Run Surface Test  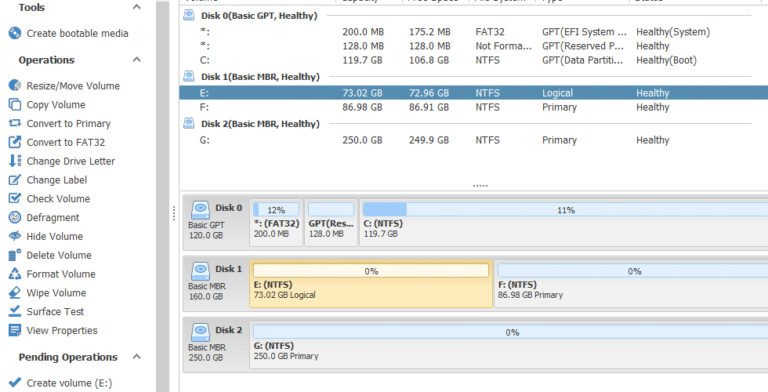click(x=55, y=312)
